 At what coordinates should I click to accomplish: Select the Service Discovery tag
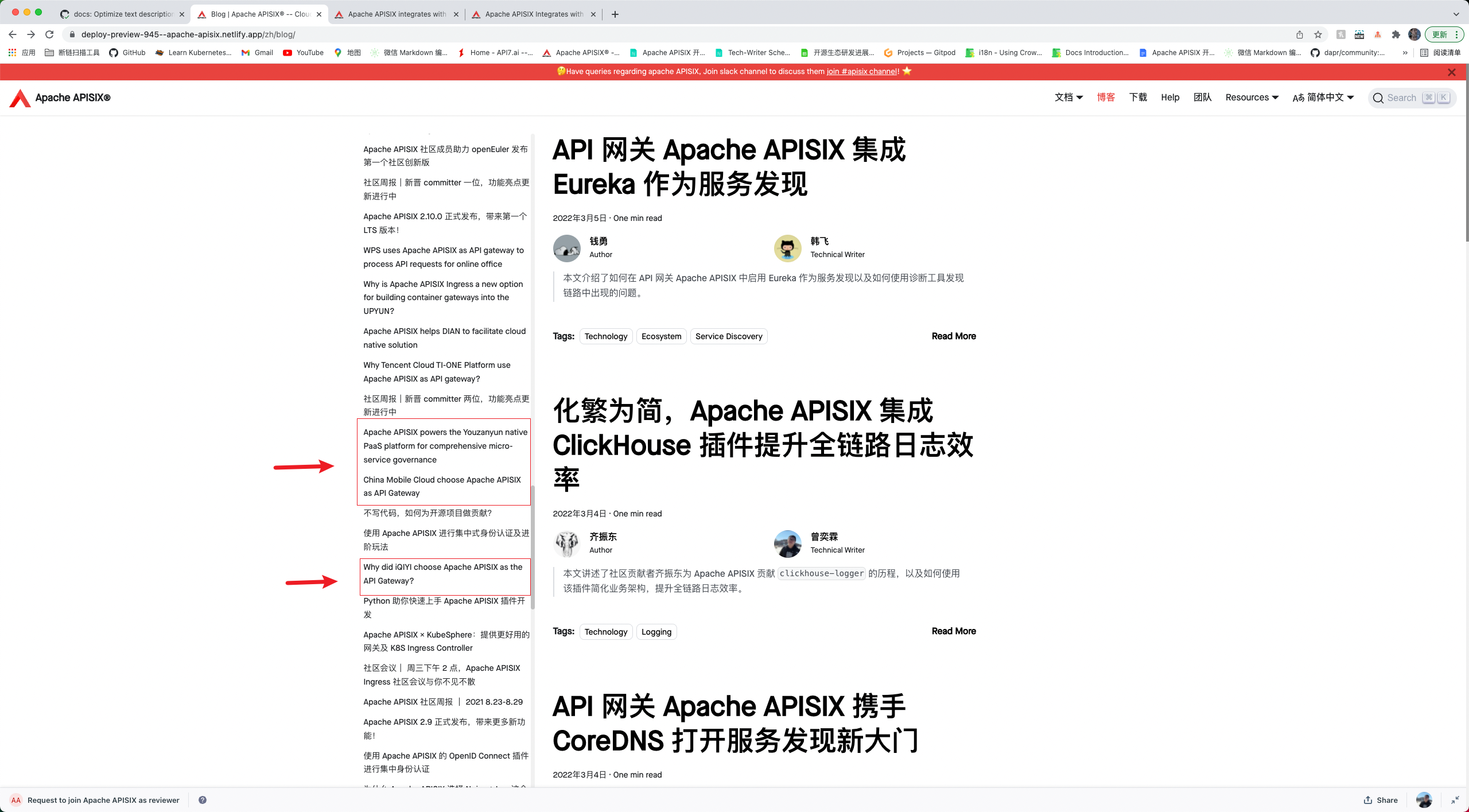(x=728, y=336)
